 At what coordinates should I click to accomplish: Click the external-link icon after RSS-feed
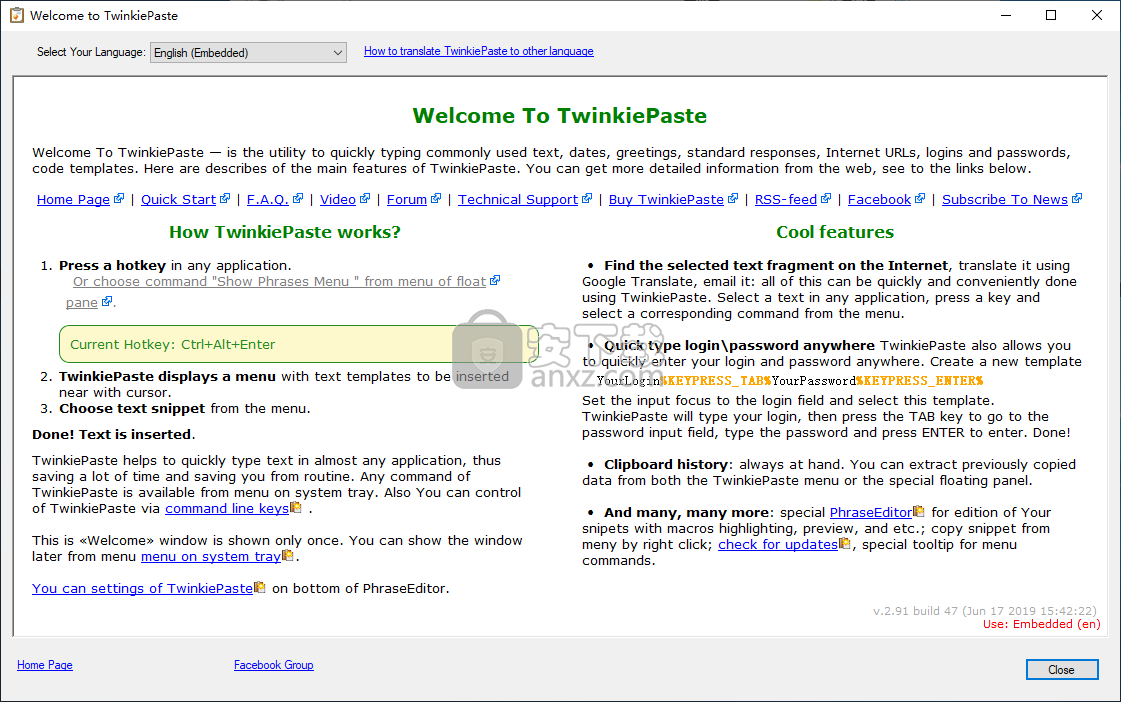click(826, 198)
